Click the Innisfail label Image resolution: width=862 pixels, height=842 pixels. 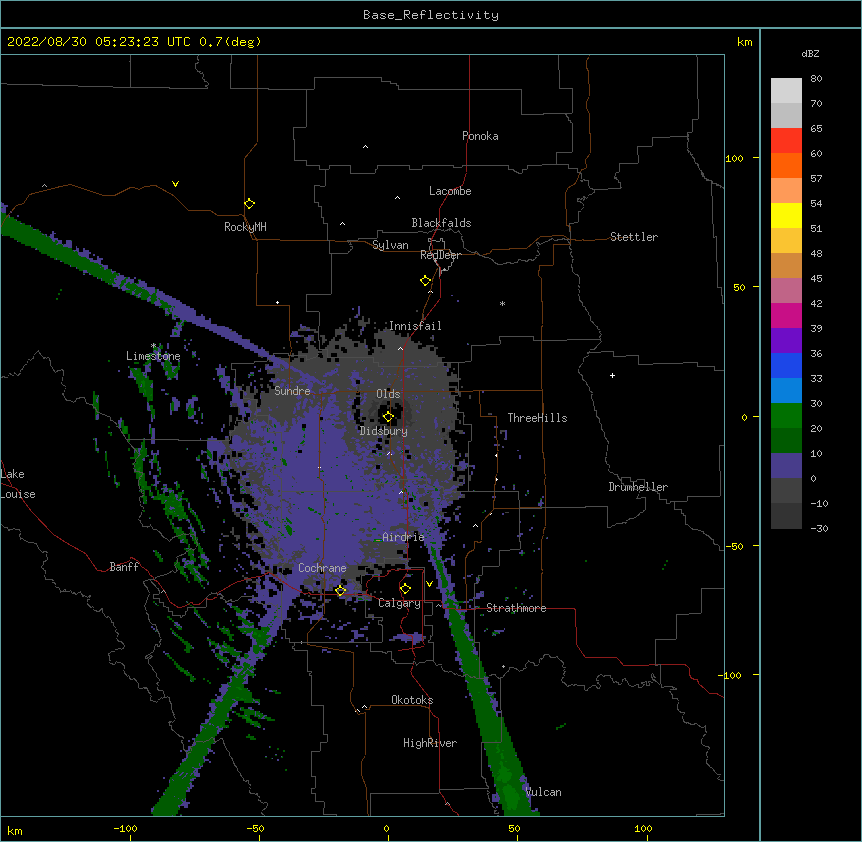point(415,326)
